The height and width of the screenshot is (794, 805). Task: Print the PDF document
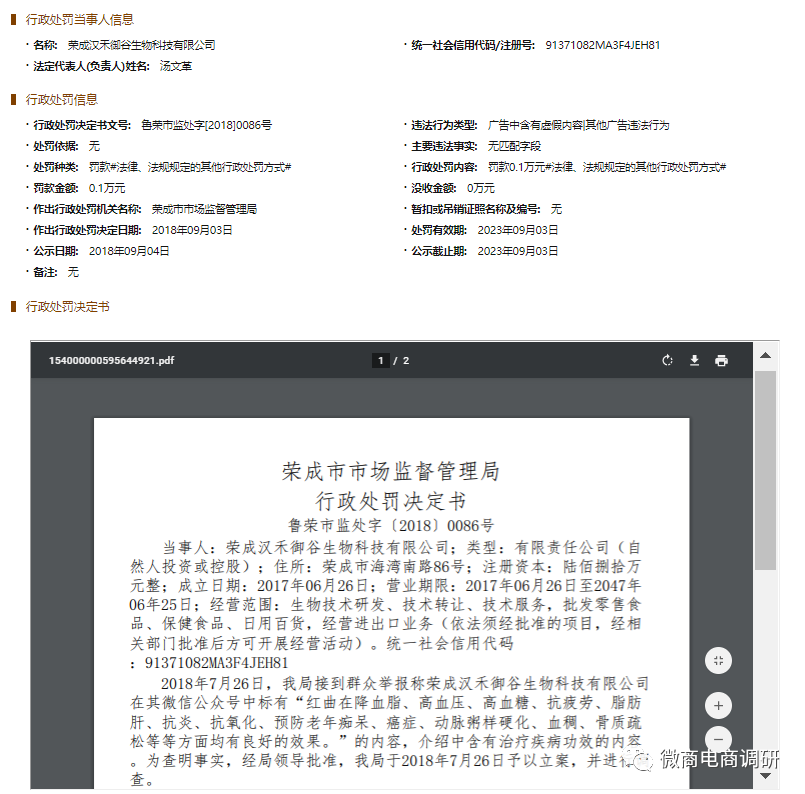721,361
